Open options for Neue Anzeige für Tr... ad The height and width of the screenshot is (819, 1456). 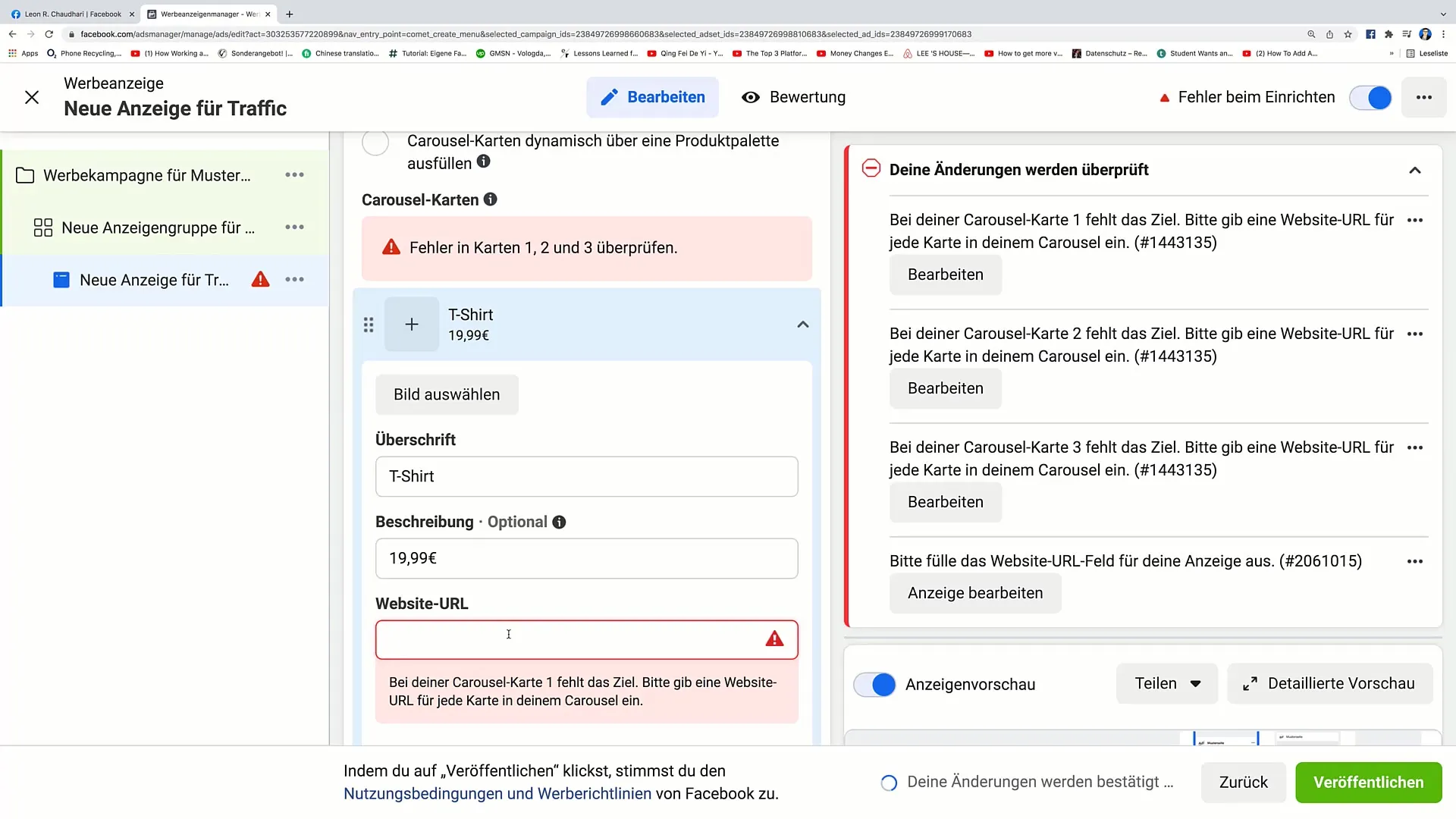pyautogui.click(x=294, y=280)
